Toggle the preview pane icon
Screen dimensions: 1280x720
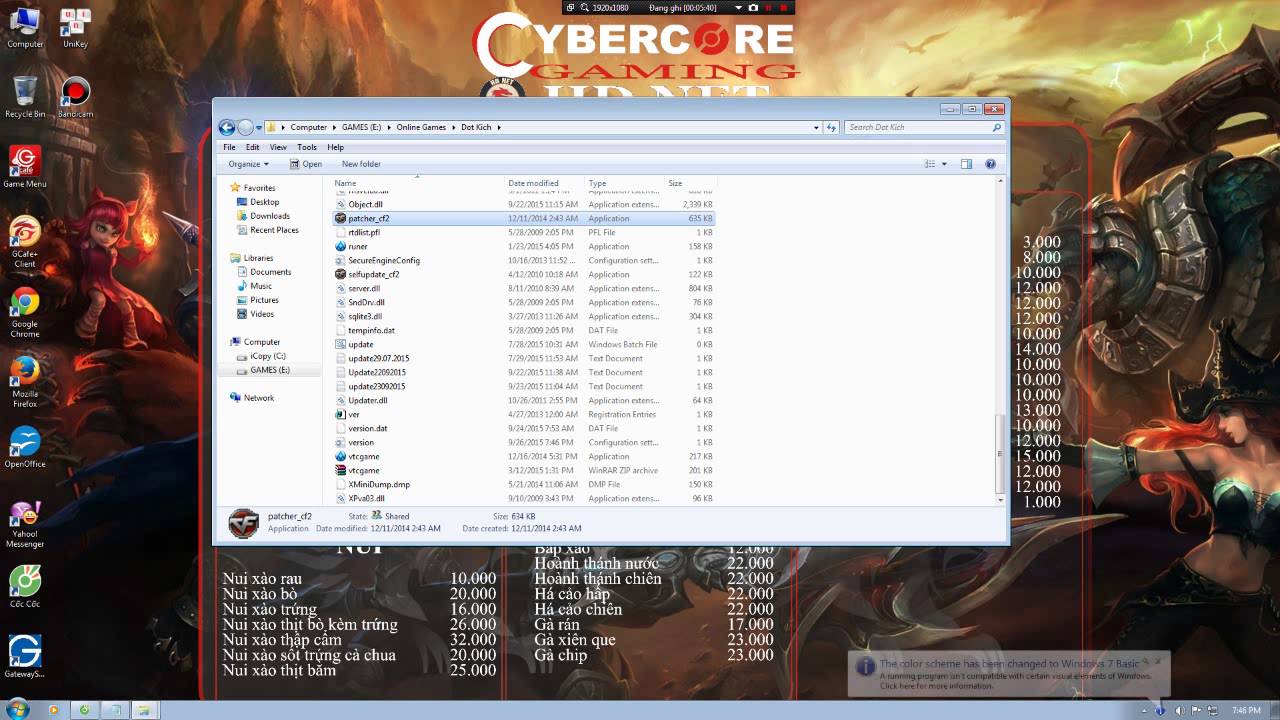966,164
